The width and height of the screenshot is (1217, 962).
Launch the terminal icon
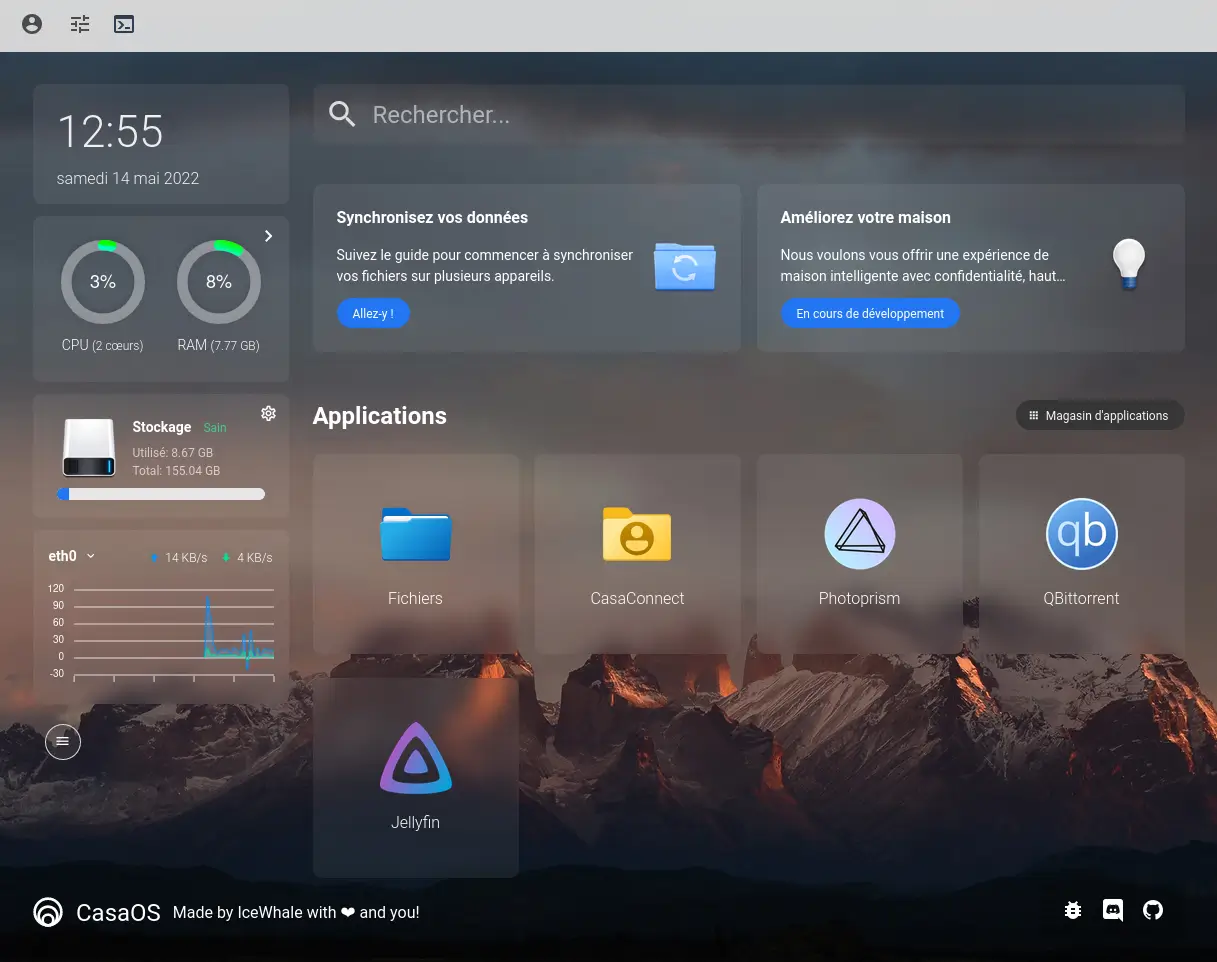pyautogui.click(x=124, y=25)
